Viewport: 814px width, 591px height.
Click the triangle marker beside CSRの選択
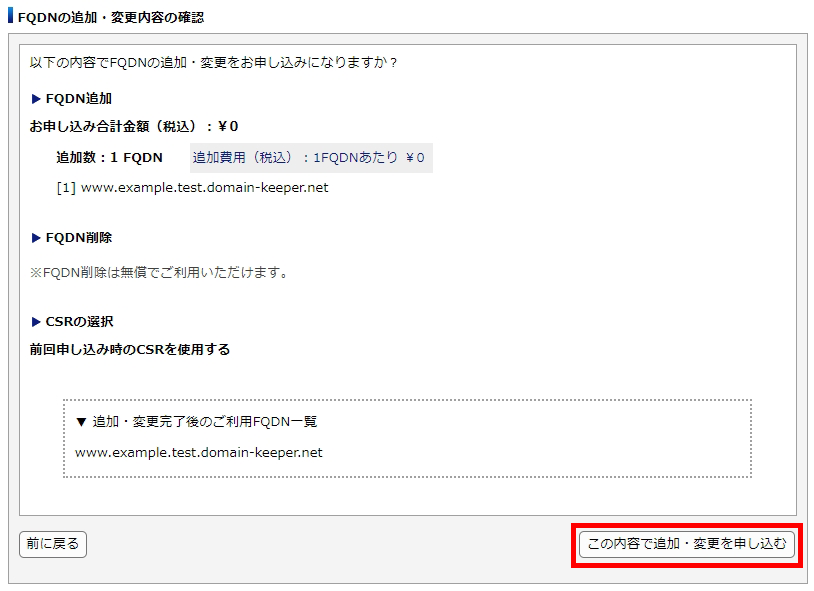click(36, 322)
